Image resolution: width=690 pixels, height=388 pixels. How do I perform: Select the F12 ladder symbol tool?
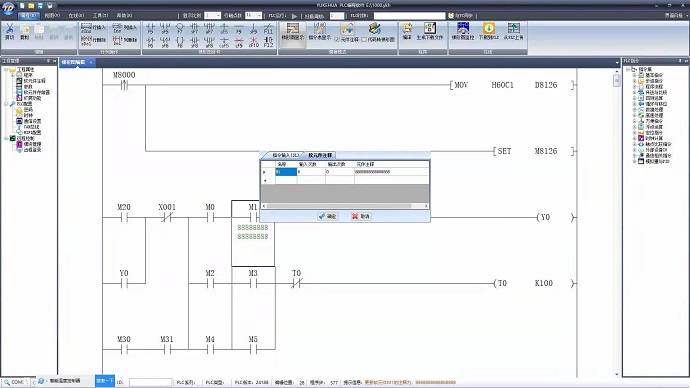point(268,42)
